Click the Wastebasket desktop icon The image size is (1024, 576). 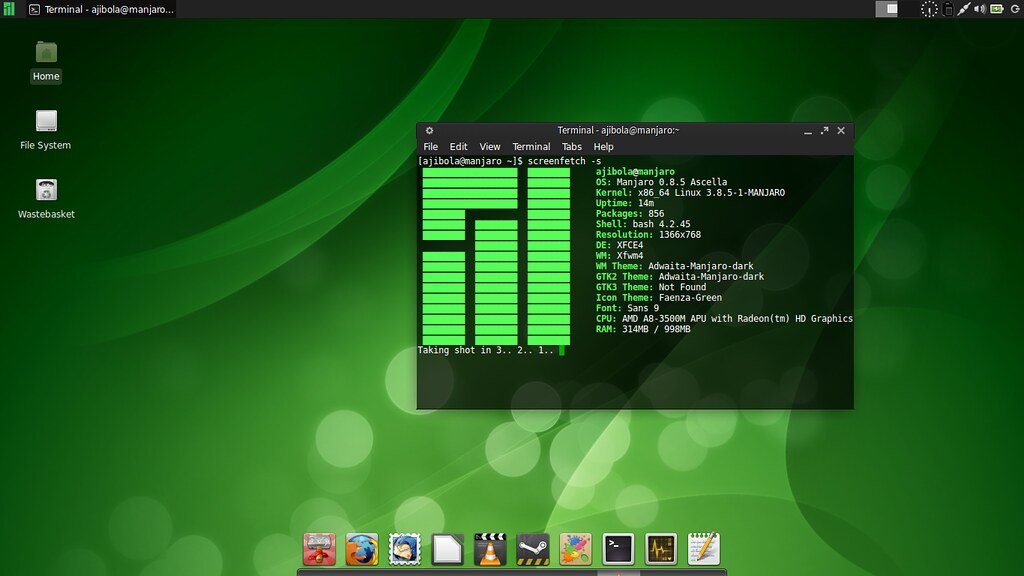tap(46, 190)
